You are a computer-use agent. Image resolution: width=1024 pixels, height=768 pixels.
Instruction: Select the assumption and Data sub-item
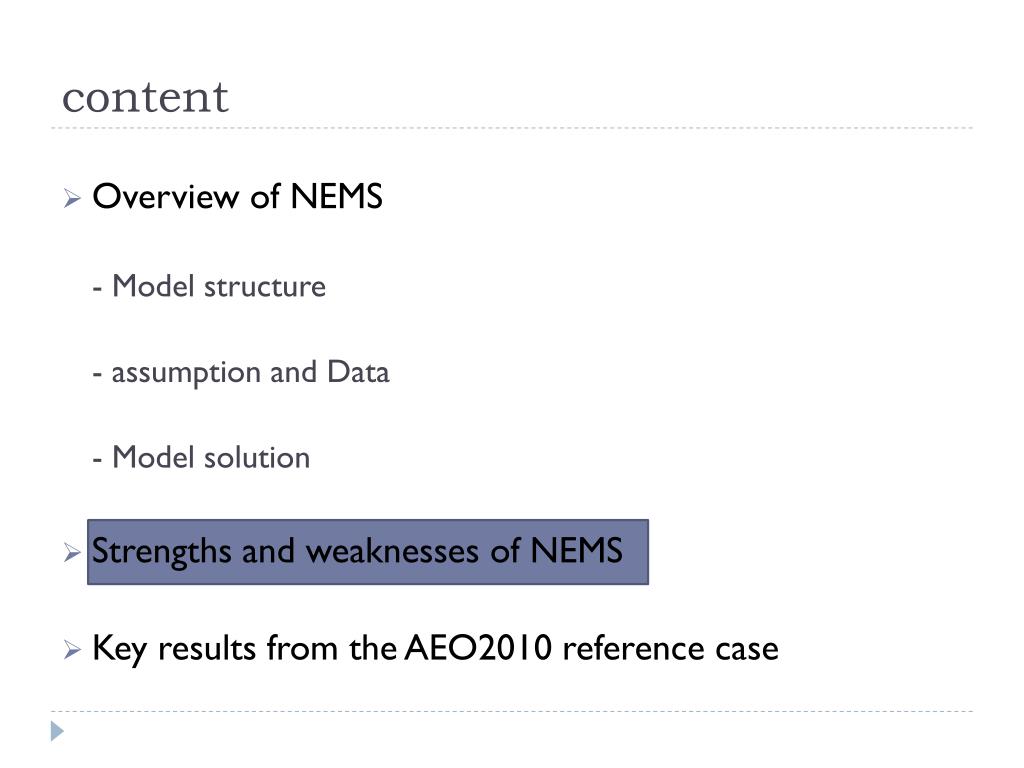pos(241,373)
